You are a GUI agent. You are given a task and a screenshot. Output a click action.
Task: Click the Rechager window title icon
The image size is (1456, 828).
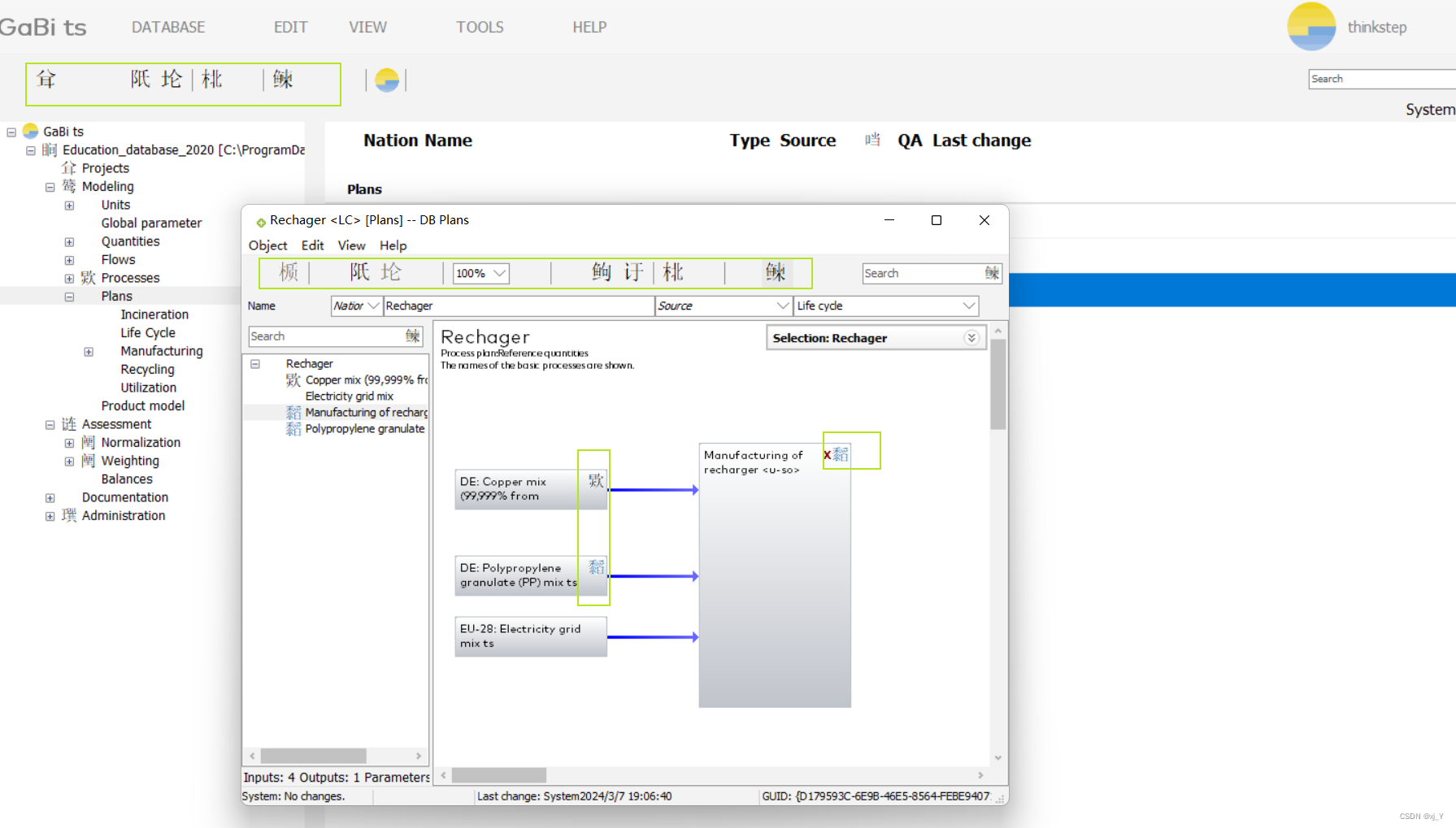coord(261,221)
